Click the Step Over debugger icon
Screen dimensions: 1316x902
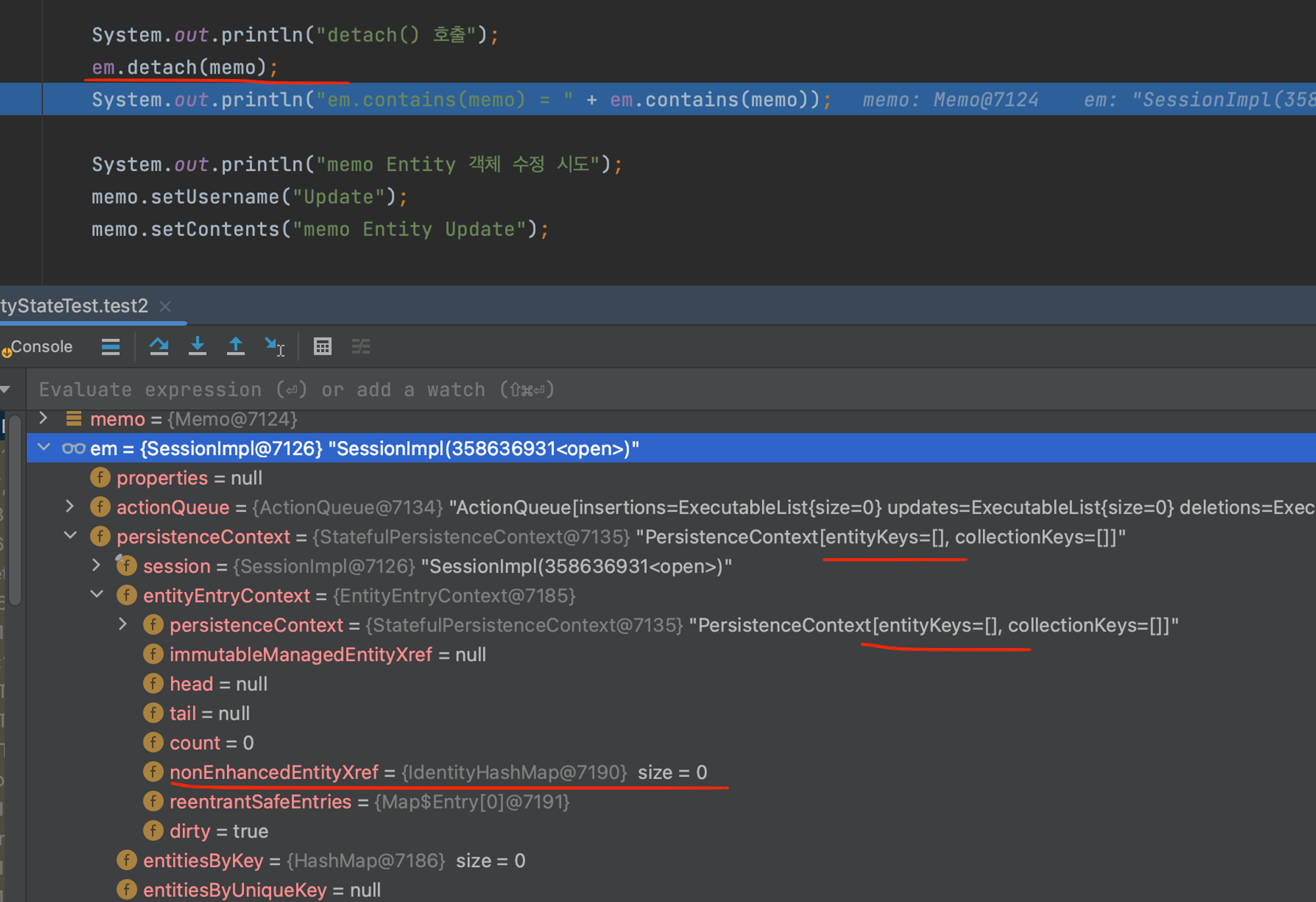tap(159, 346)
